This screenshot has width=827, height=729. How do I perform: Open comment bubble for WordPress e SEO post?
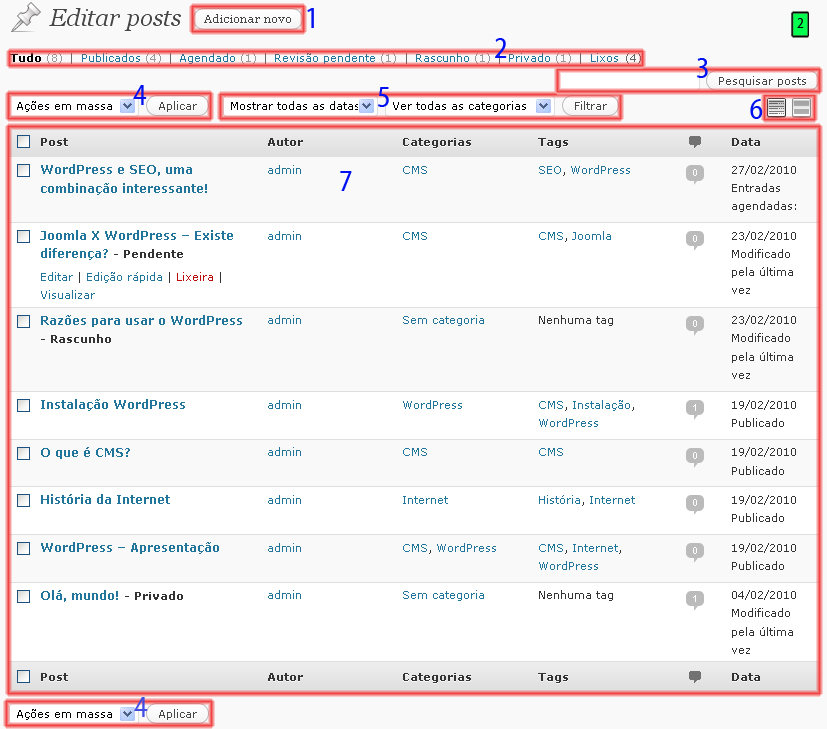[x=695, y=174]
